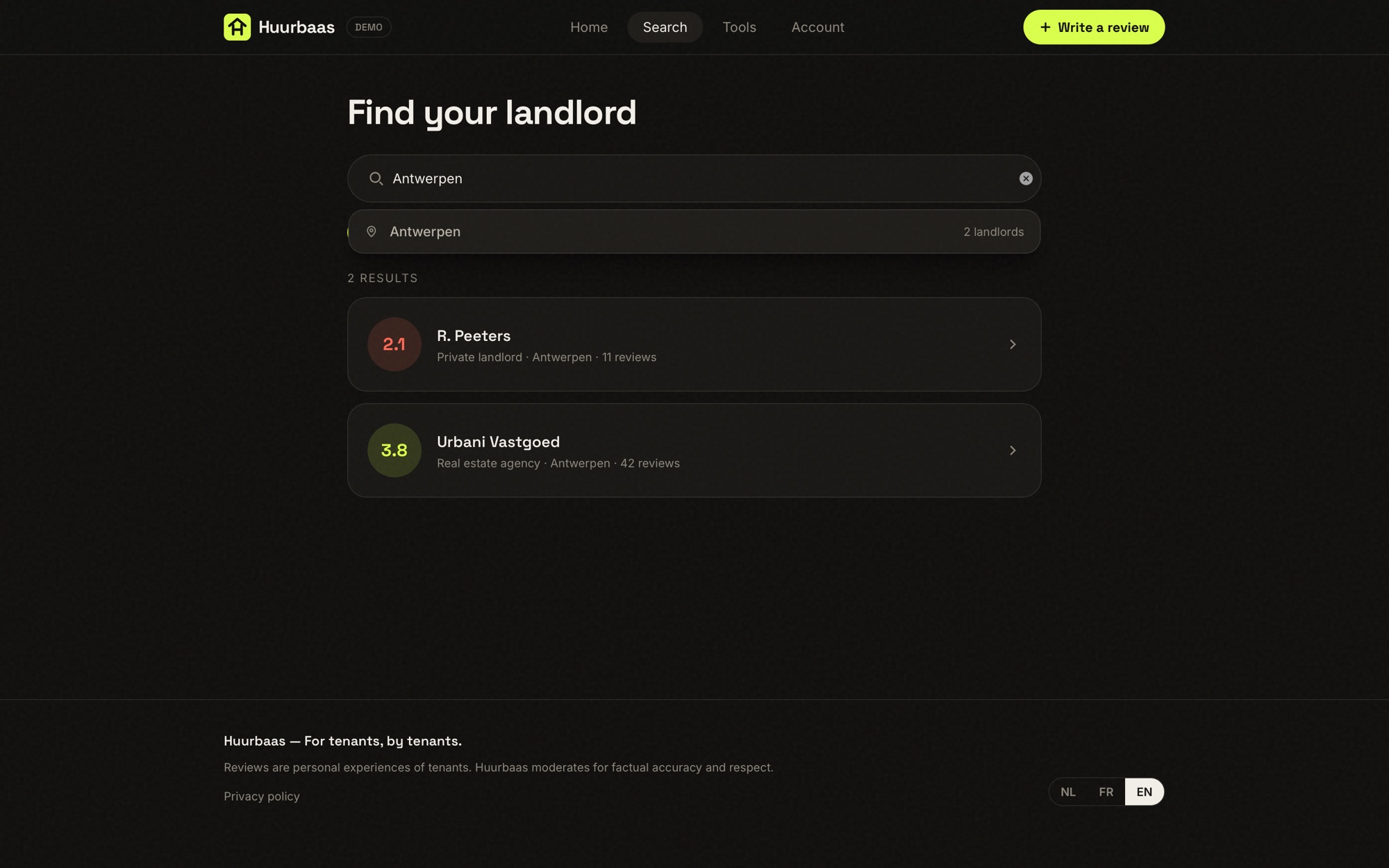Click the "2 landlords" count text

coord(994,232)
